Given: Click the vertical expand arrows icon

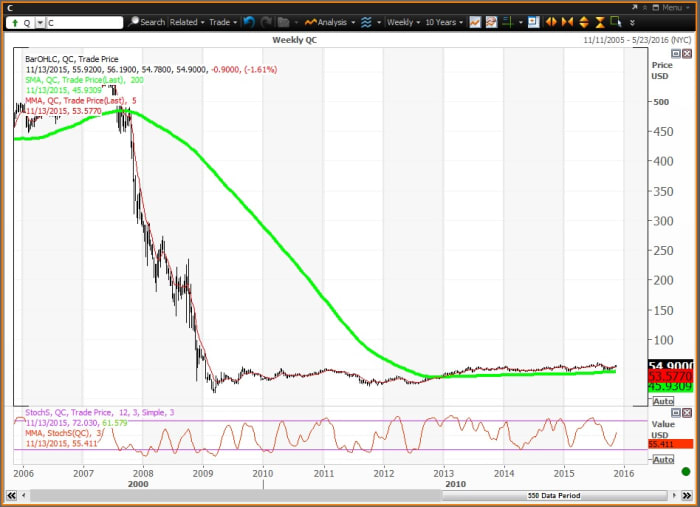Looking at the screenshot, I should (584, 22).
